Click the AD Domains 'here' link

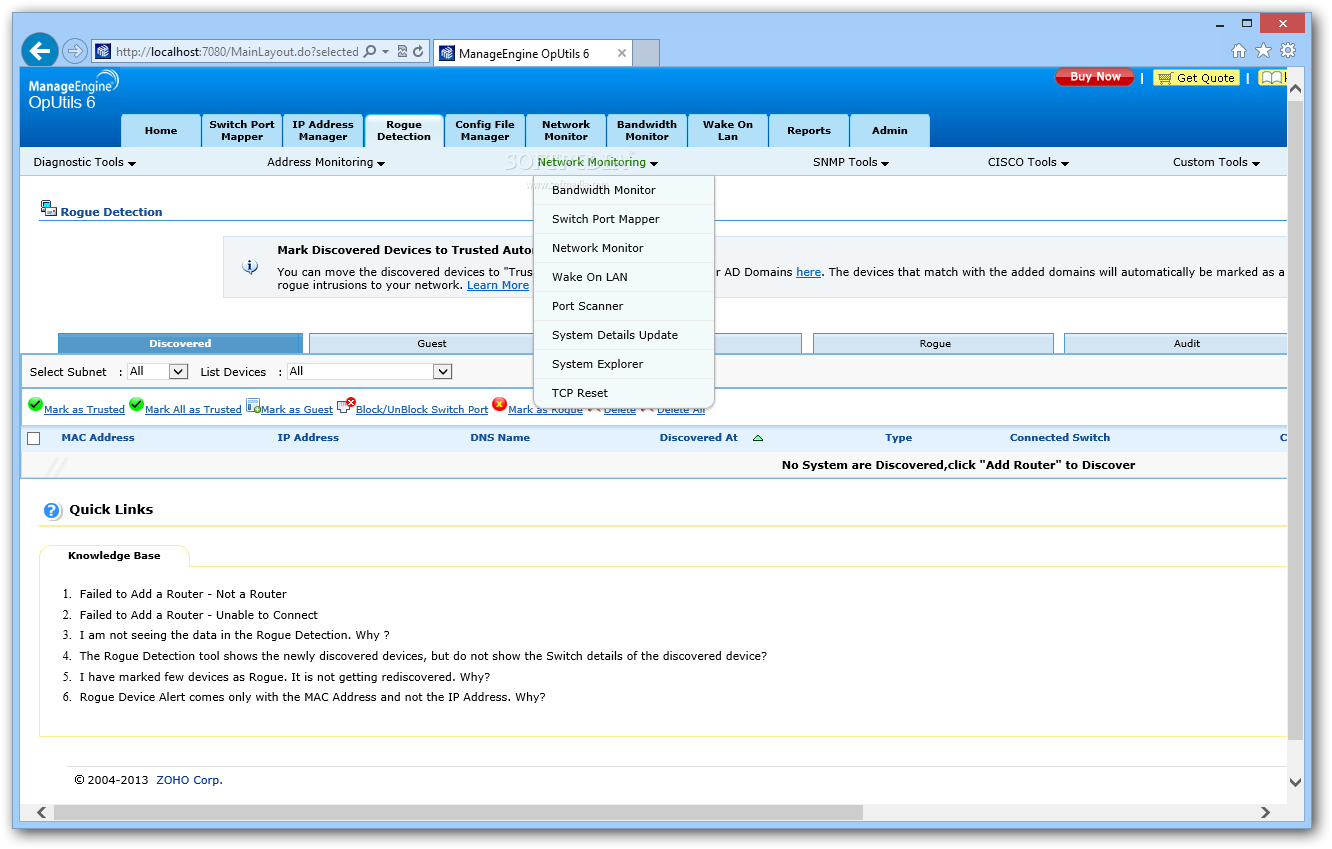click(x=808, y=272)
